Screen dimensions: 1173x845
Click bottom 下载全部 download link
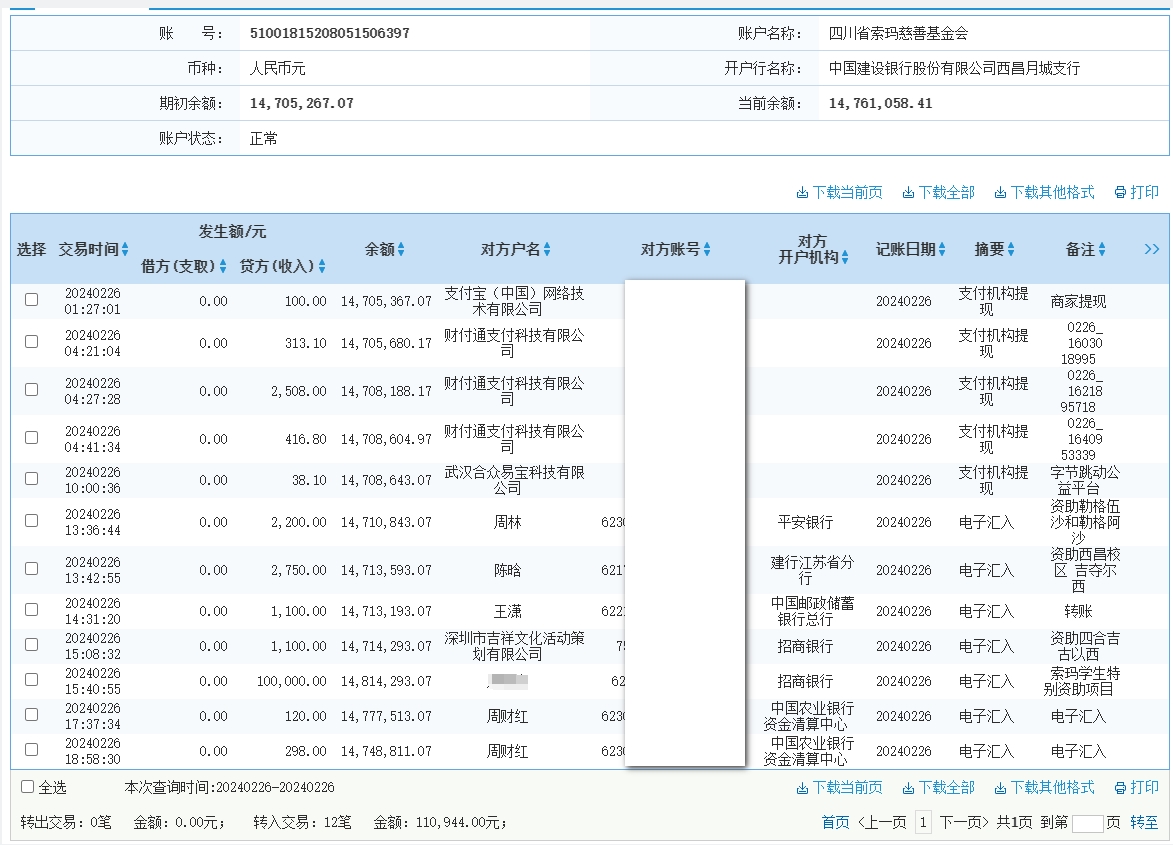click(939, 787)
